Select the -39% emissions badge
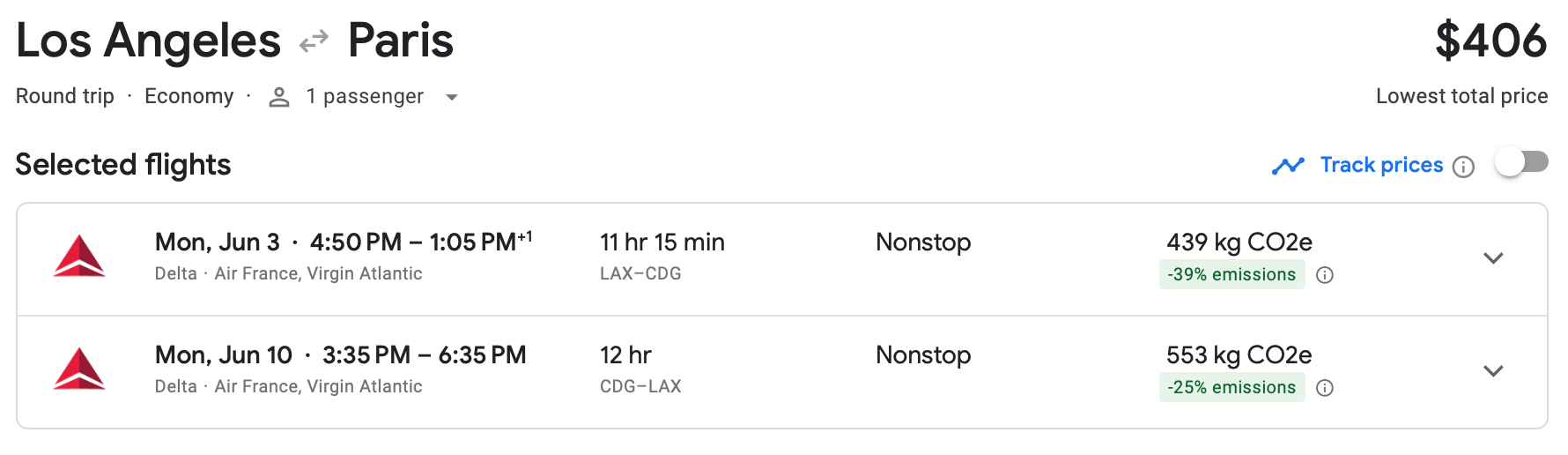The width and height of the screenshot is (1568, 455). click(1231, 274)
